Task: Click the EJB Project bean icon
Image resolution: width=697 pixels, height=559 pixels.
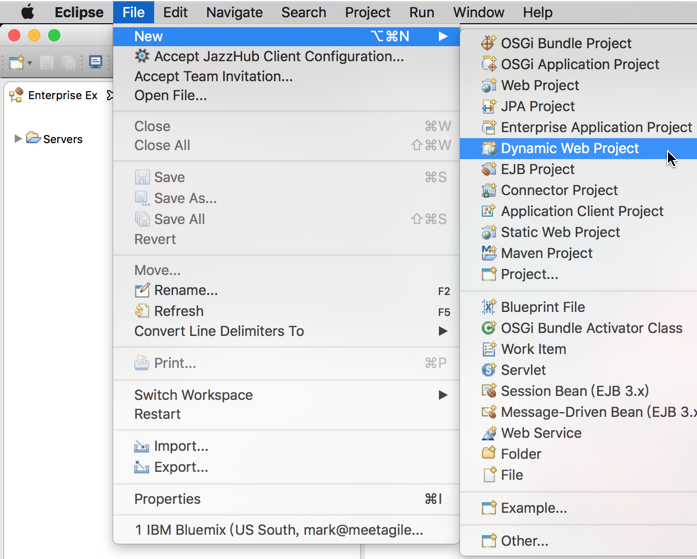Action: [489, 169]
